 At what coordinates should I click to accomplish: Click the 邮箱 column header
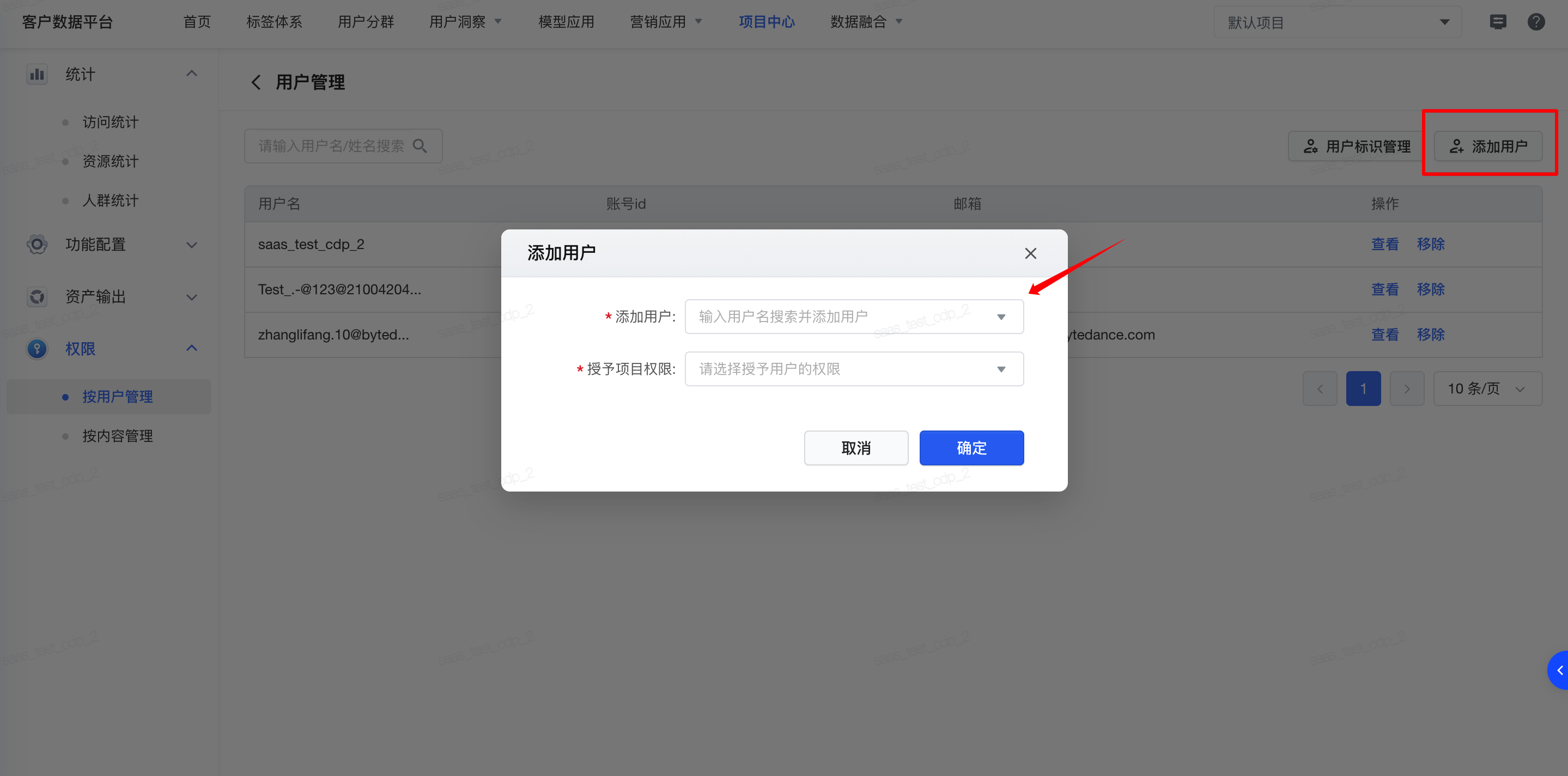click(967, 204)
